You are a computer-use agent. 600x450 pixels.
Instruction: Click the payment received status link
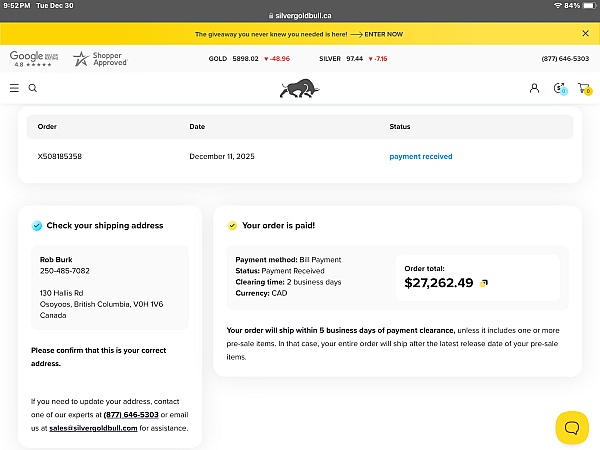pos(420,156)
